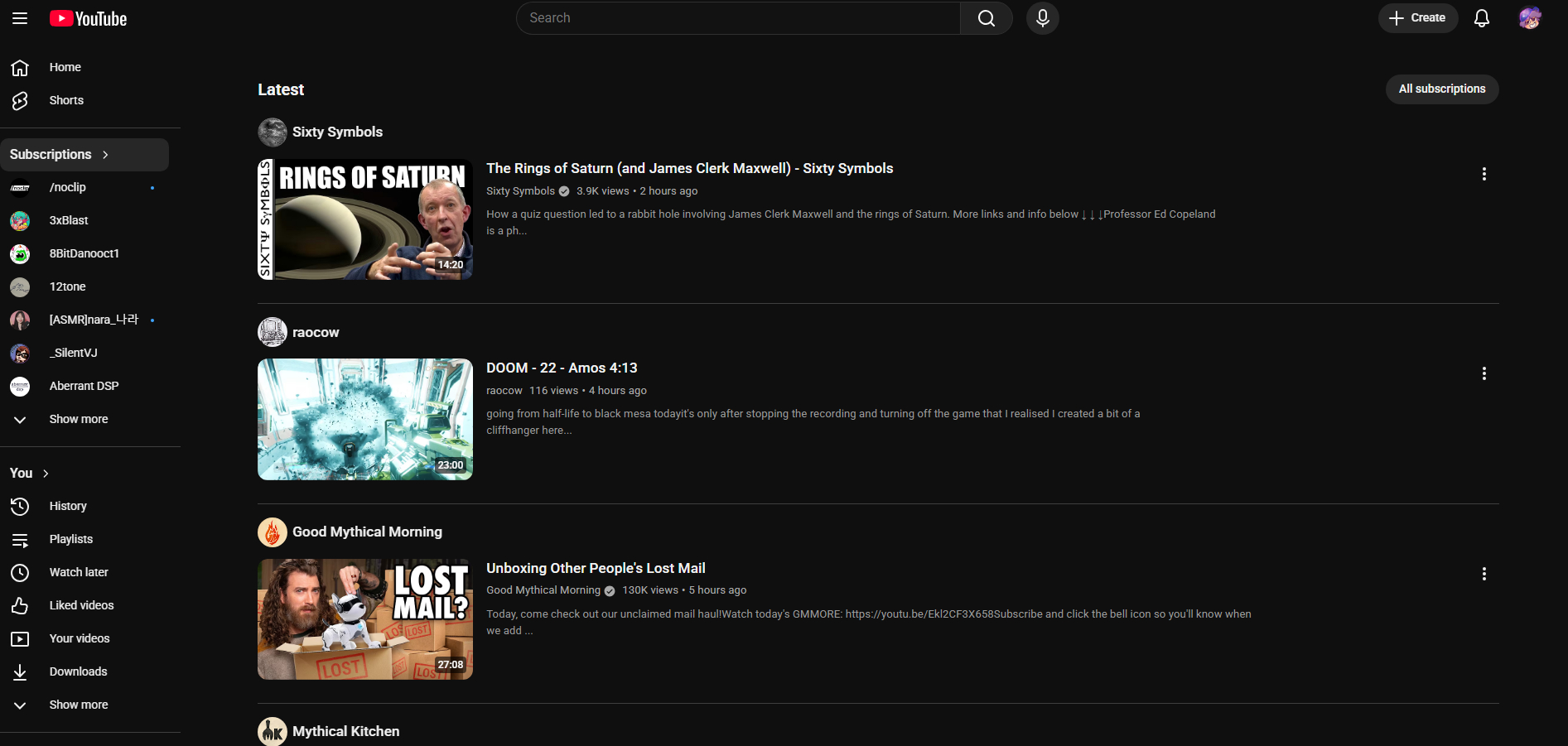This screenshot has height=746, width=1568.
Task: Click the Rings of Saturn thumbnail
Action: [x=364, y=219]
